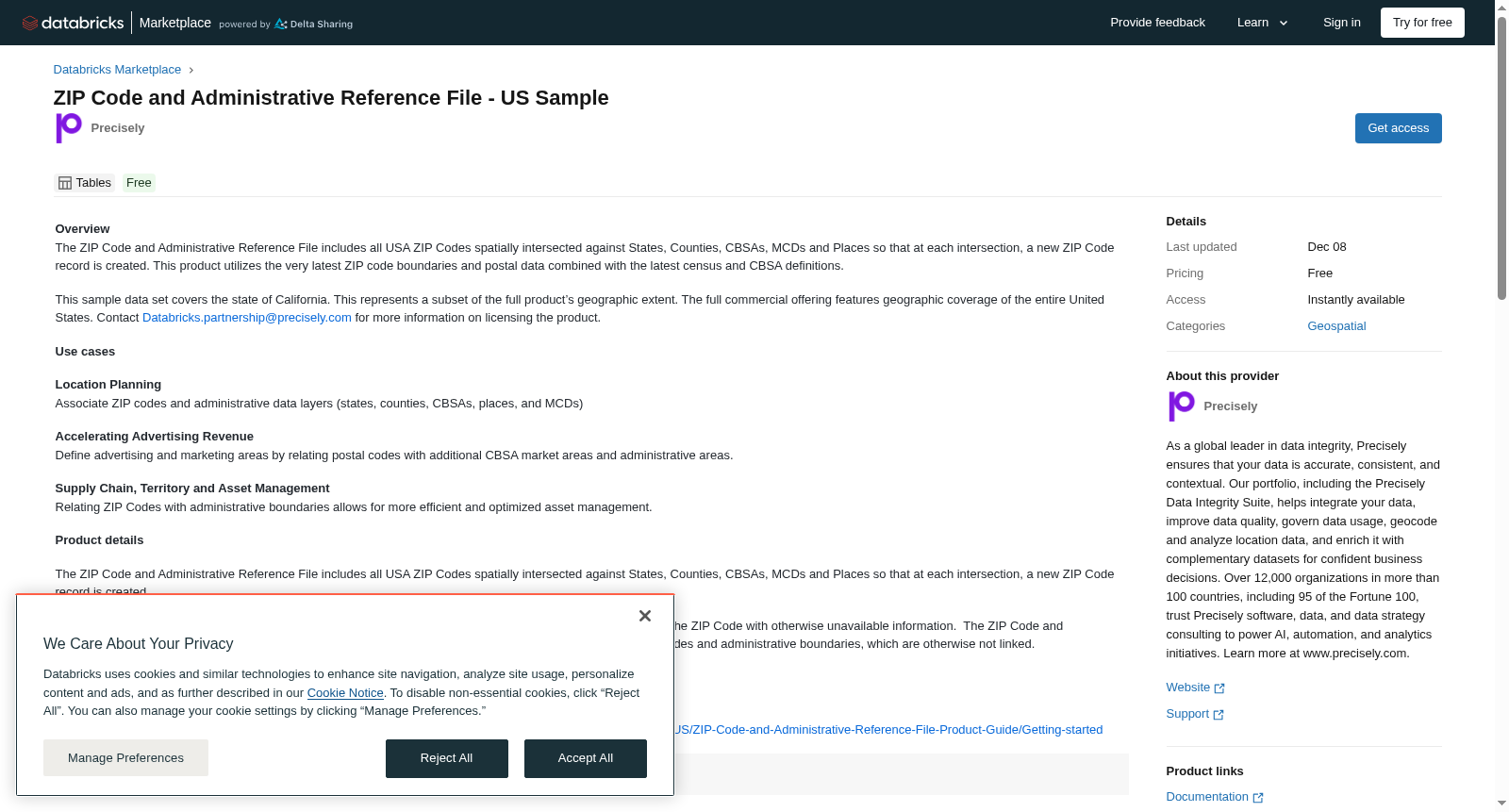Click the Overview heading

click(82, 229)
